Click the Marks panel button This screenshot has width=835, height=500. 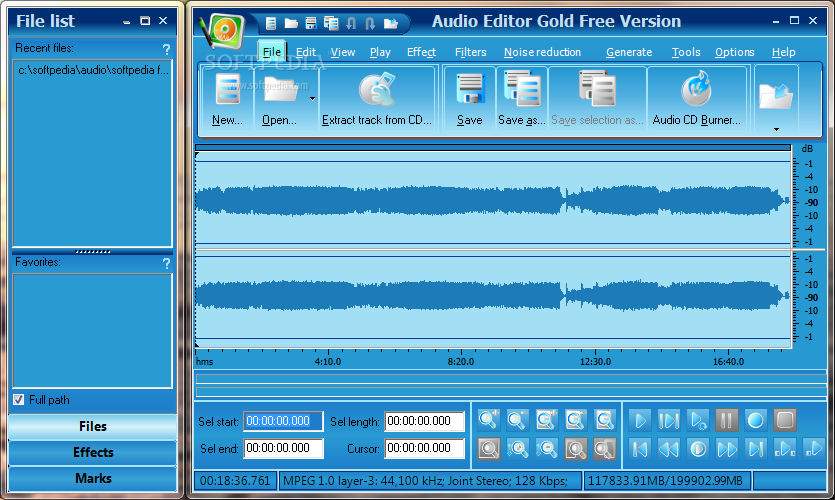(x=93, y=479)
